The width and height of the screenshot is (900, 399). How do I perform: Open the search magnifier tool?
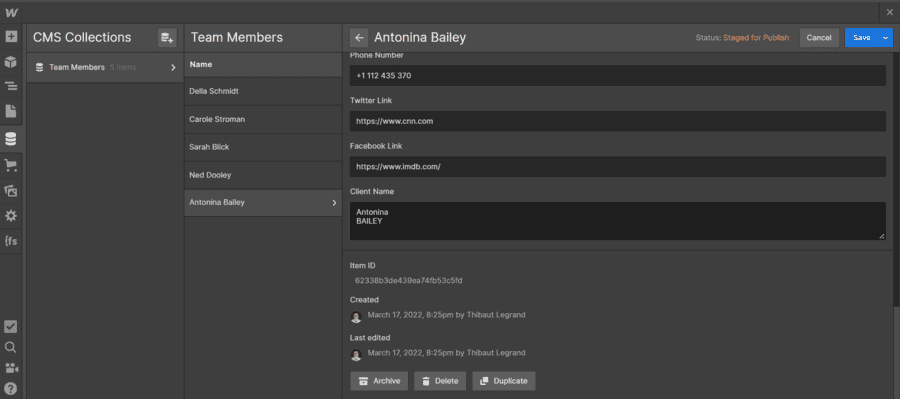(11, 347)
